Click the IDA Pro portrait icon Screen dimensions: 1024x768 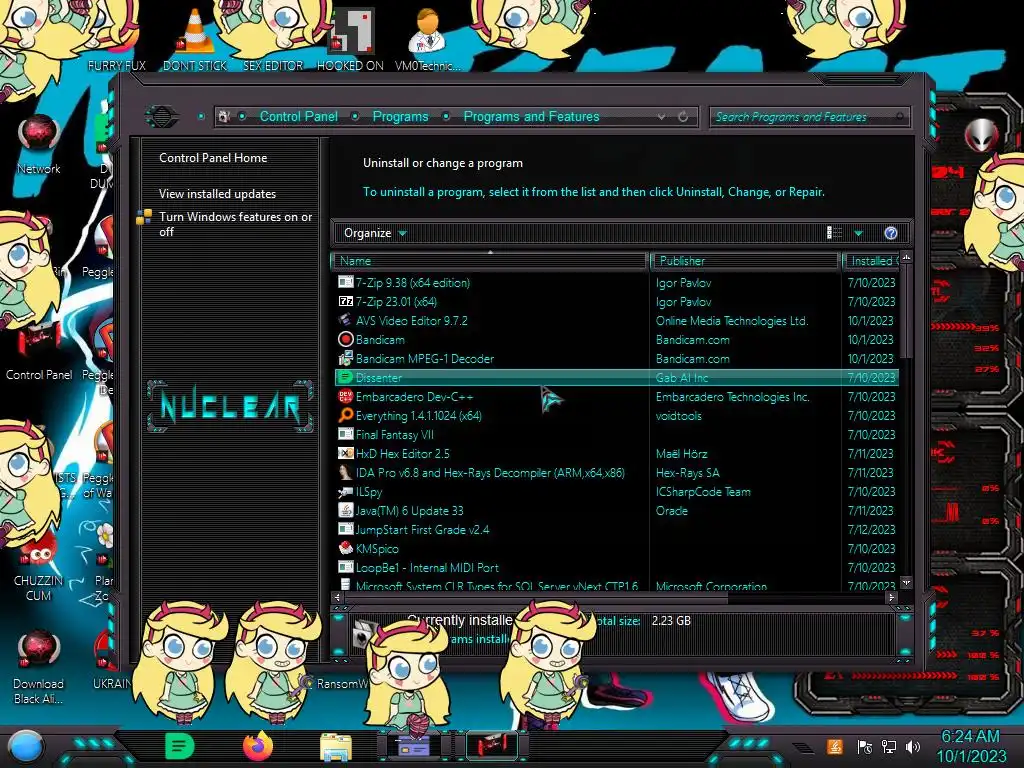click(x=345, y=472)
